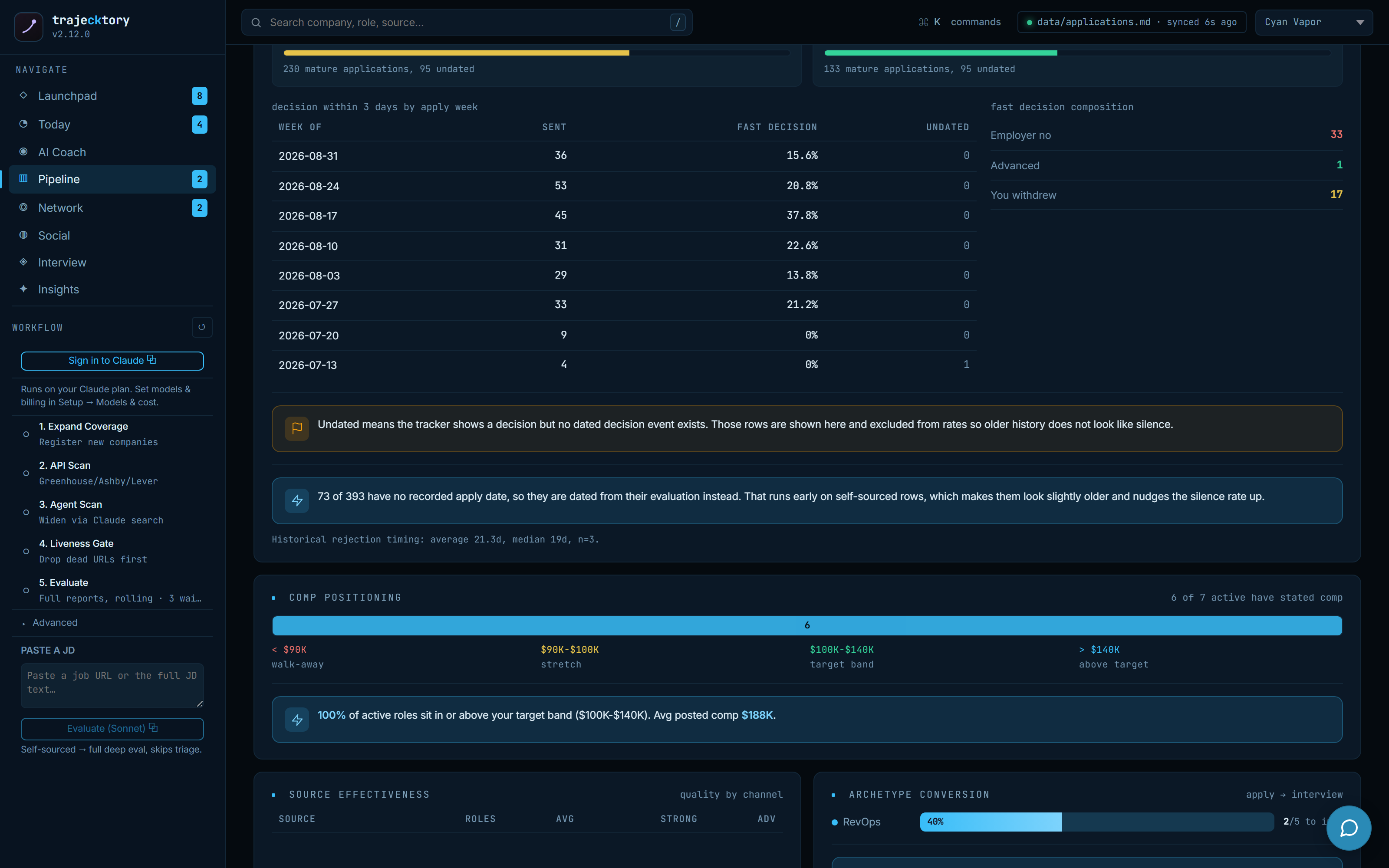Screen dimensions: 1389x868
Task: Select the Liveness Gate step circle
Action: pyautogui.click(x=26, y=551)
